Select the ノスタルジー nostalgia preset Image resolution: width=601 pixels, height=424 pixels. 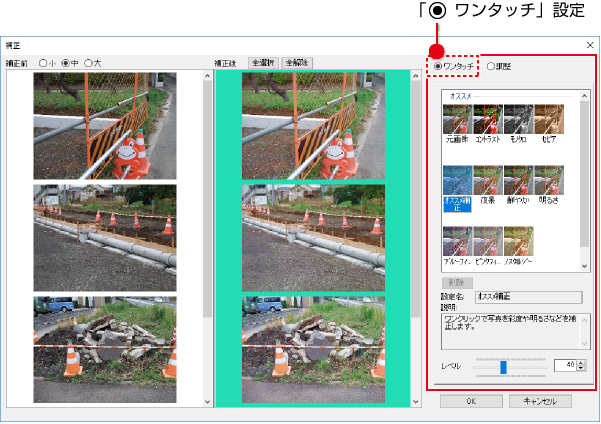pos(517,240)
